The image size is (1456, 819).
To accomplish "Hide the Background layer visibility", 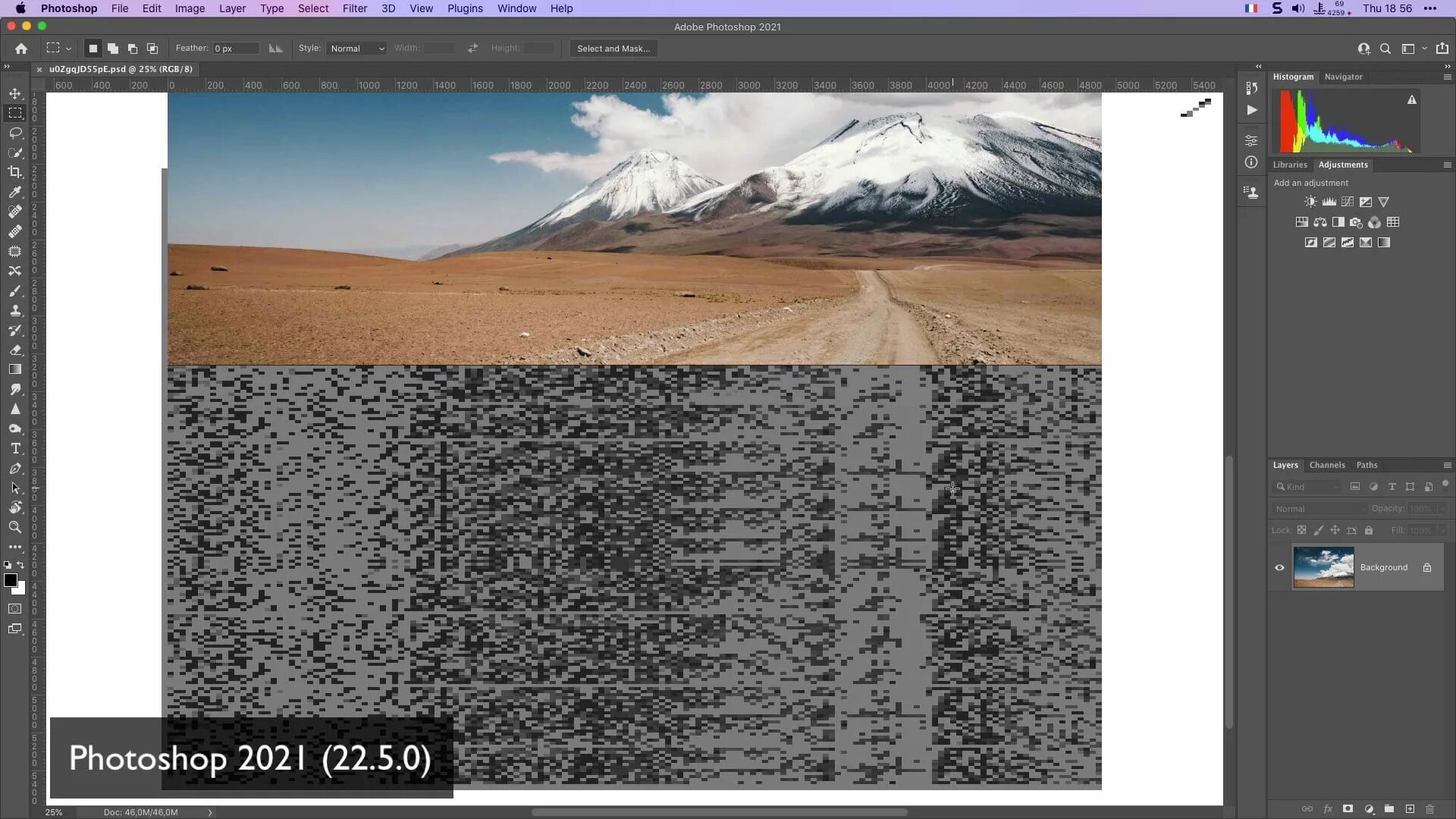I will click(x=1279, y=567).
